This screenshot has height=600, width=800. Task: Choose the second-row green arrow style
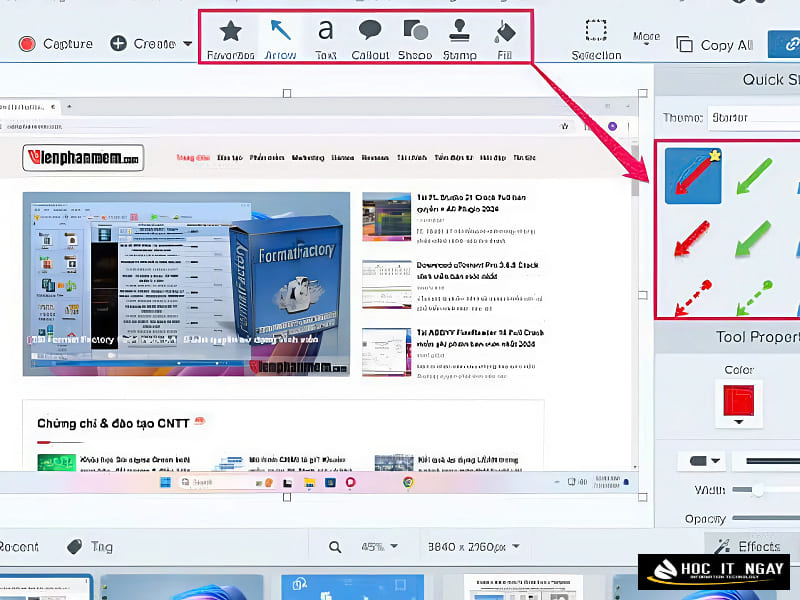[753, 238]
